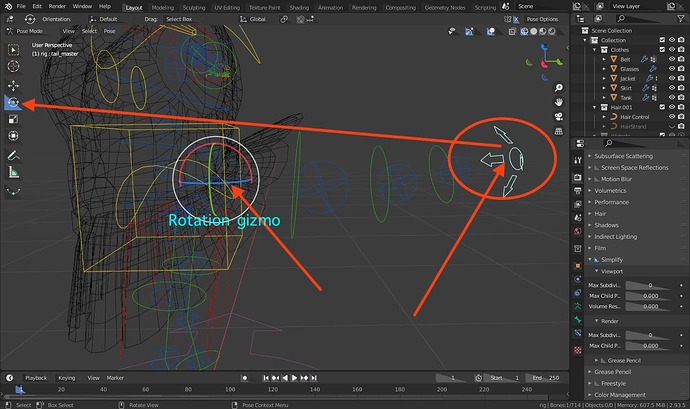The image size is (690, 409).
Task: Show the hidden HairStrand object
Action: (x=672, y=126)
